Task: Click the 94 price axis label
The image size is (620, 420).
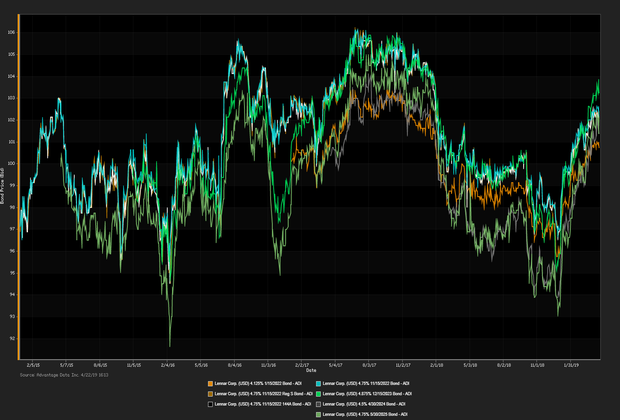Action: (x=12, y=295)
